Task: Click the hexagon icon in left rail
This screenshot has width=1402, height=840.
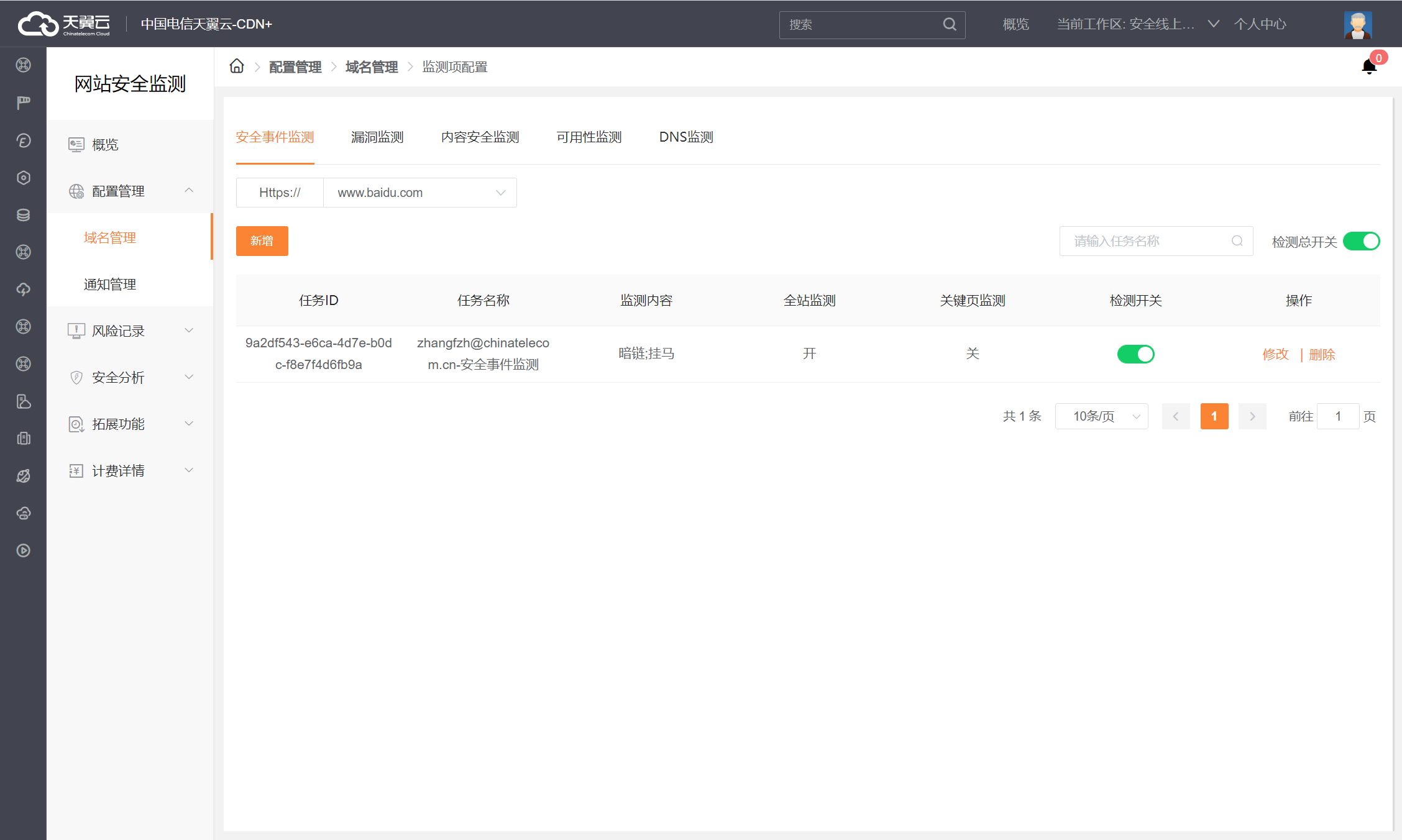Action: [24, 178]
